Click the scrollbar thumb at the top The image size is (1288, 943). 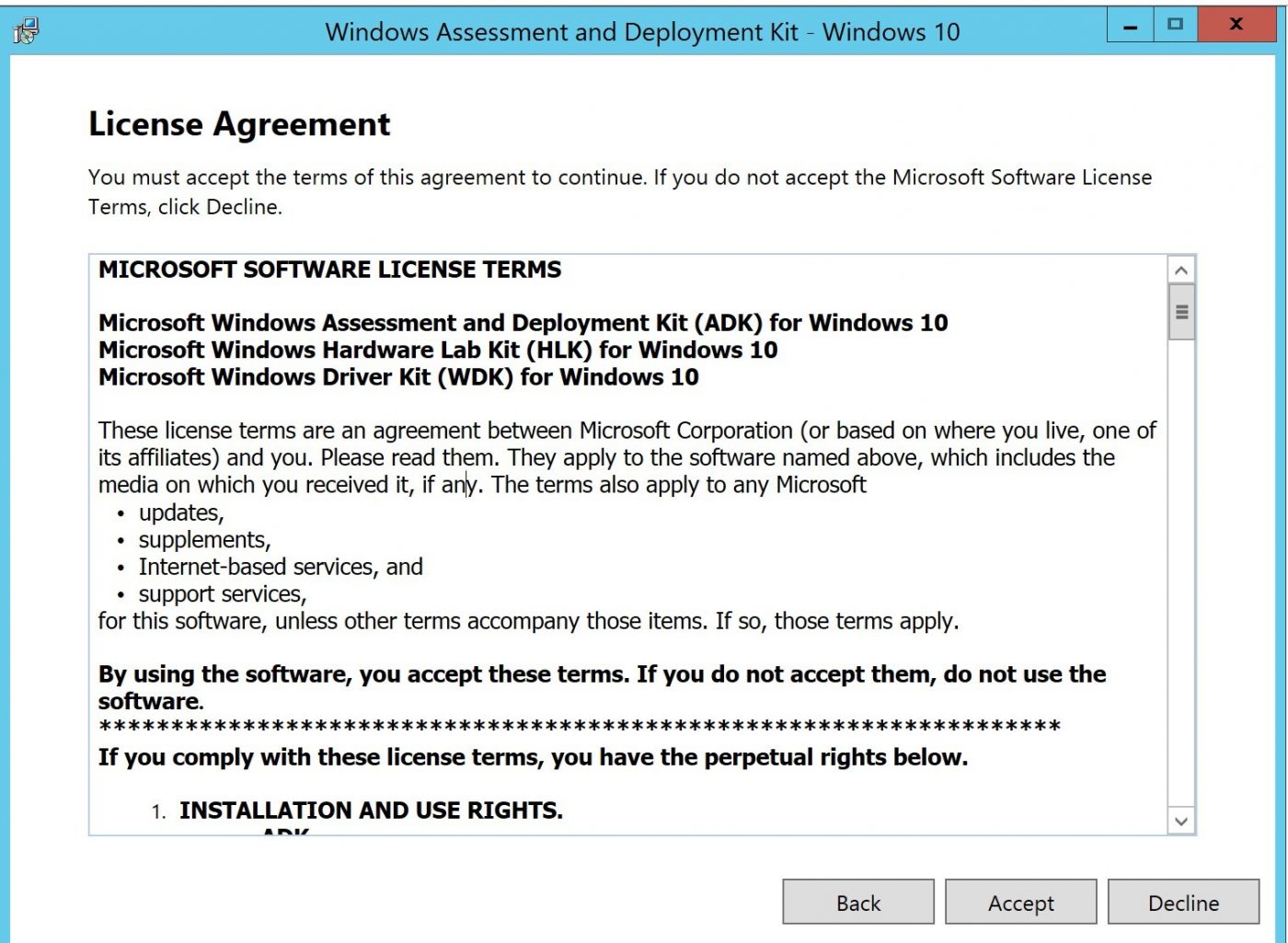click(x=1180, y=311)
